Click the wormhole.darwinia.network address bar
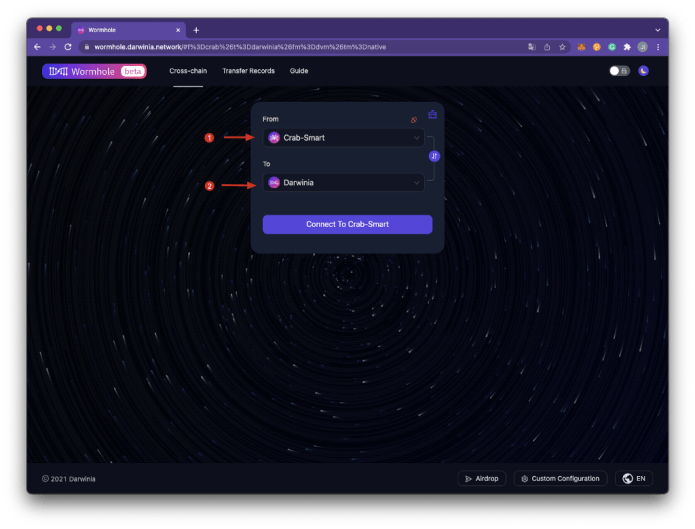 (240, 47)
